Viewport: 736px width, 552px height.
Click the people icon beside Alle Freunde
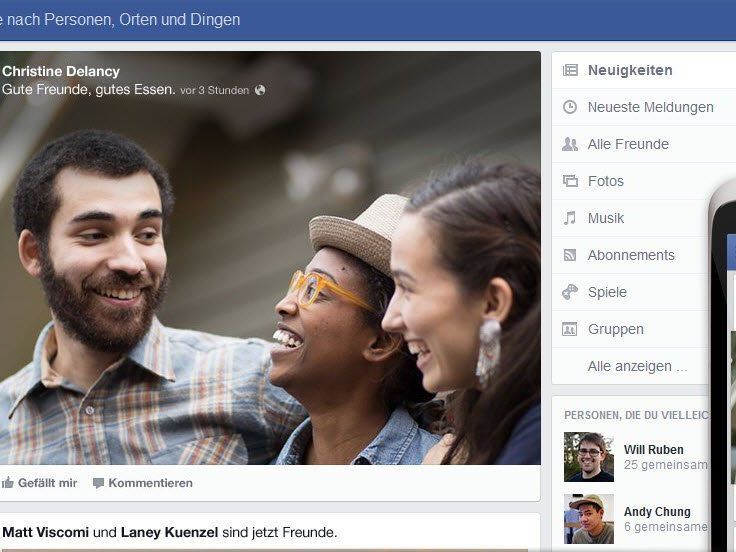coord(570,144)
